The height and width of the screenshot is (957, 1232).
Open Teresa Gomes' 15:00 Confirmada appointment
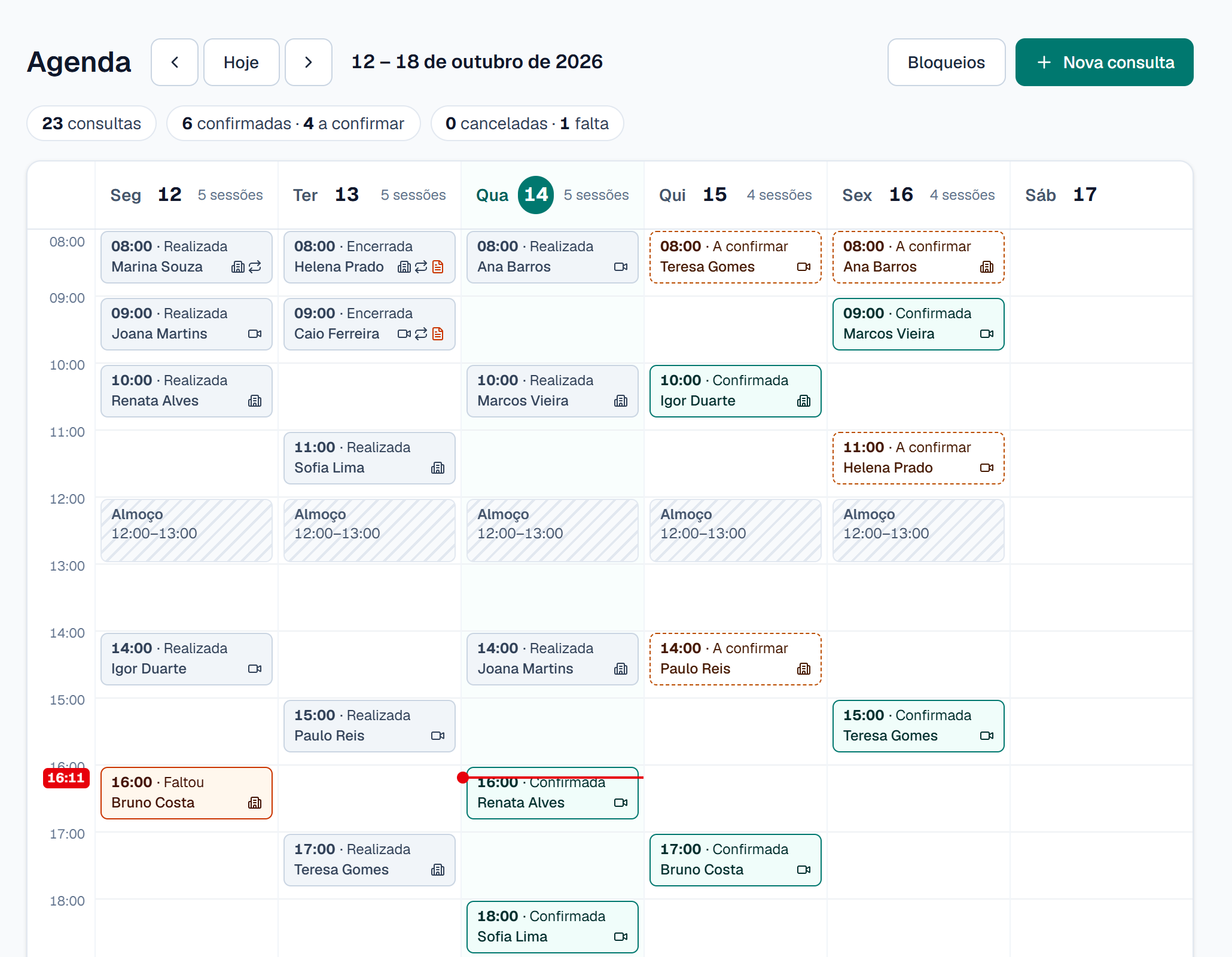(x=919, y=726)
